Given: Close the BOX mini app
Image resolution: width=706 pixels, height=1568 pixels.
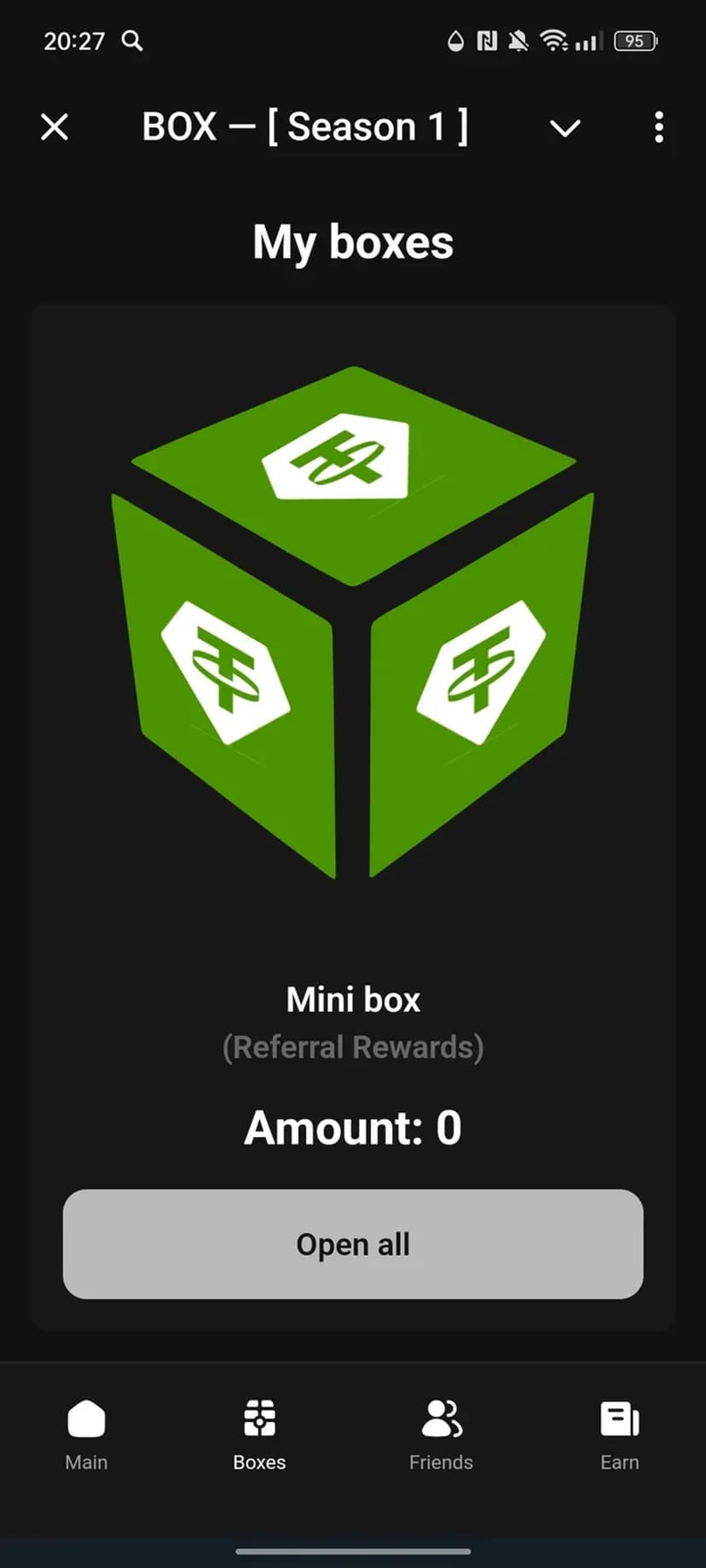Looking at the screenshot, I should [x=55, y=128].
